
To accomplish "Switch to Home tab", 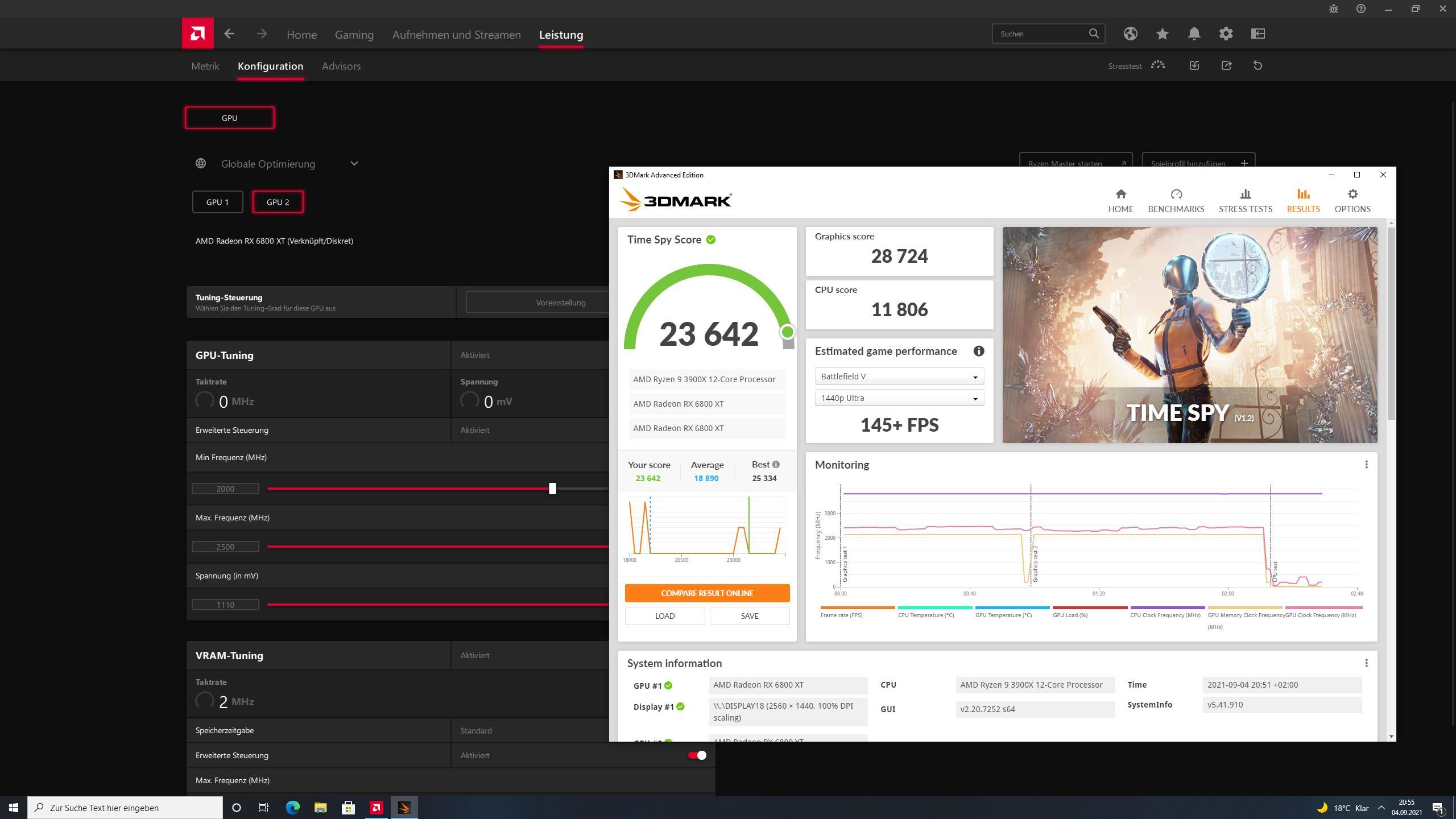I will click(x=301, y=35).
